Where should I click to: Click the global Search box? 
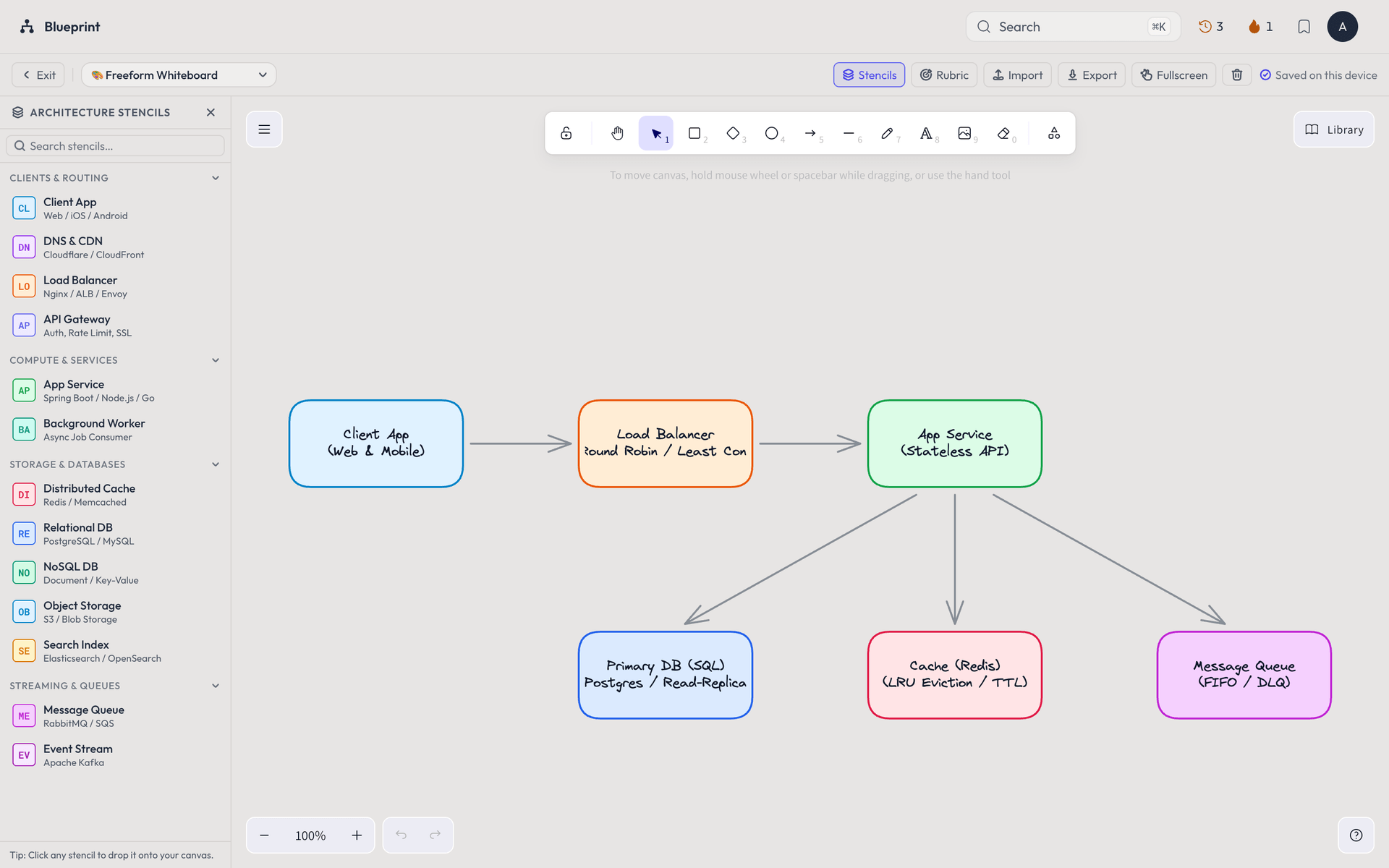pos(1073,27)
